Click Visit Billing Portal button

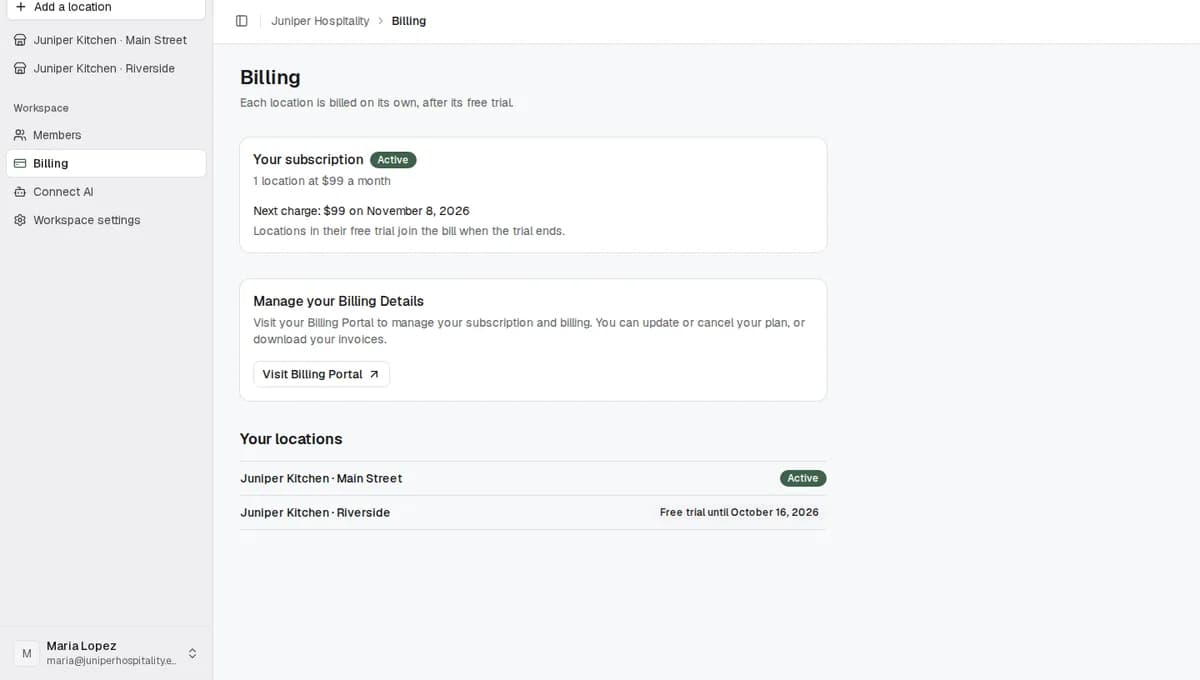click(321, 374)
